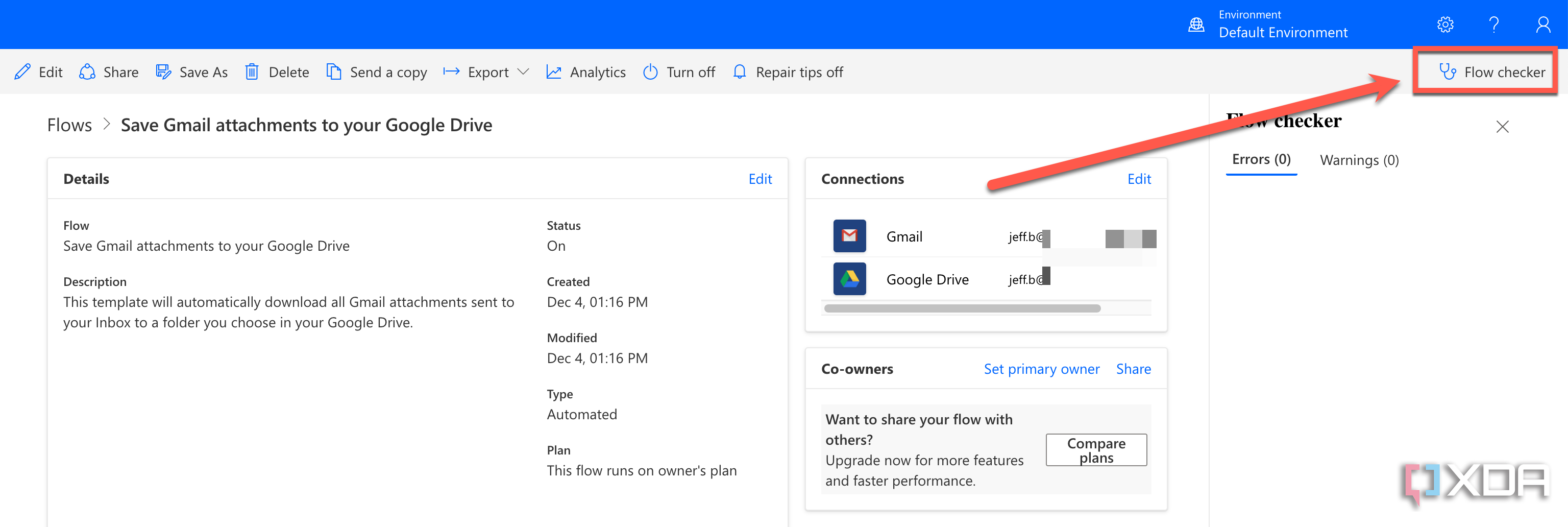Viewport: 1568px width, 527px height.
Task: Open the Flows breadcrumb link
Action: 69,125
